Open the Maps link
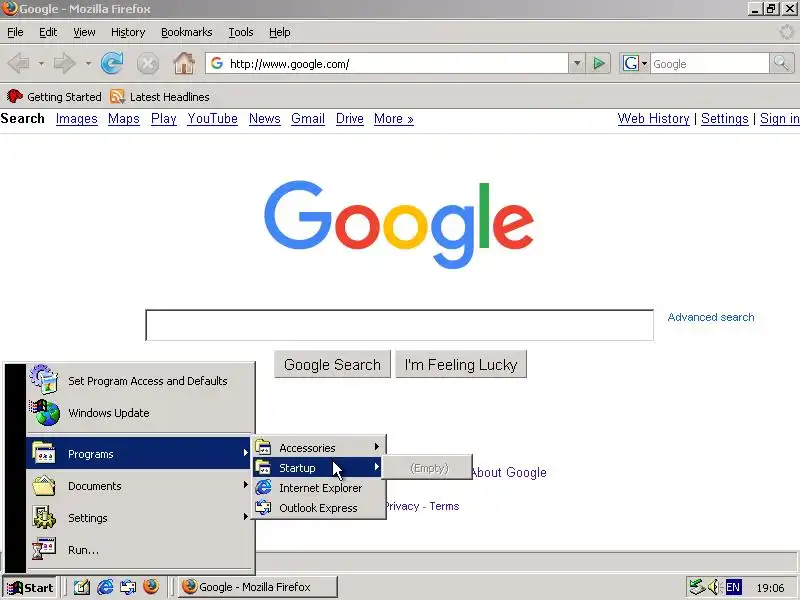This screenshot has height=600, width=800. pyautogui.click(x=123, y=119)
